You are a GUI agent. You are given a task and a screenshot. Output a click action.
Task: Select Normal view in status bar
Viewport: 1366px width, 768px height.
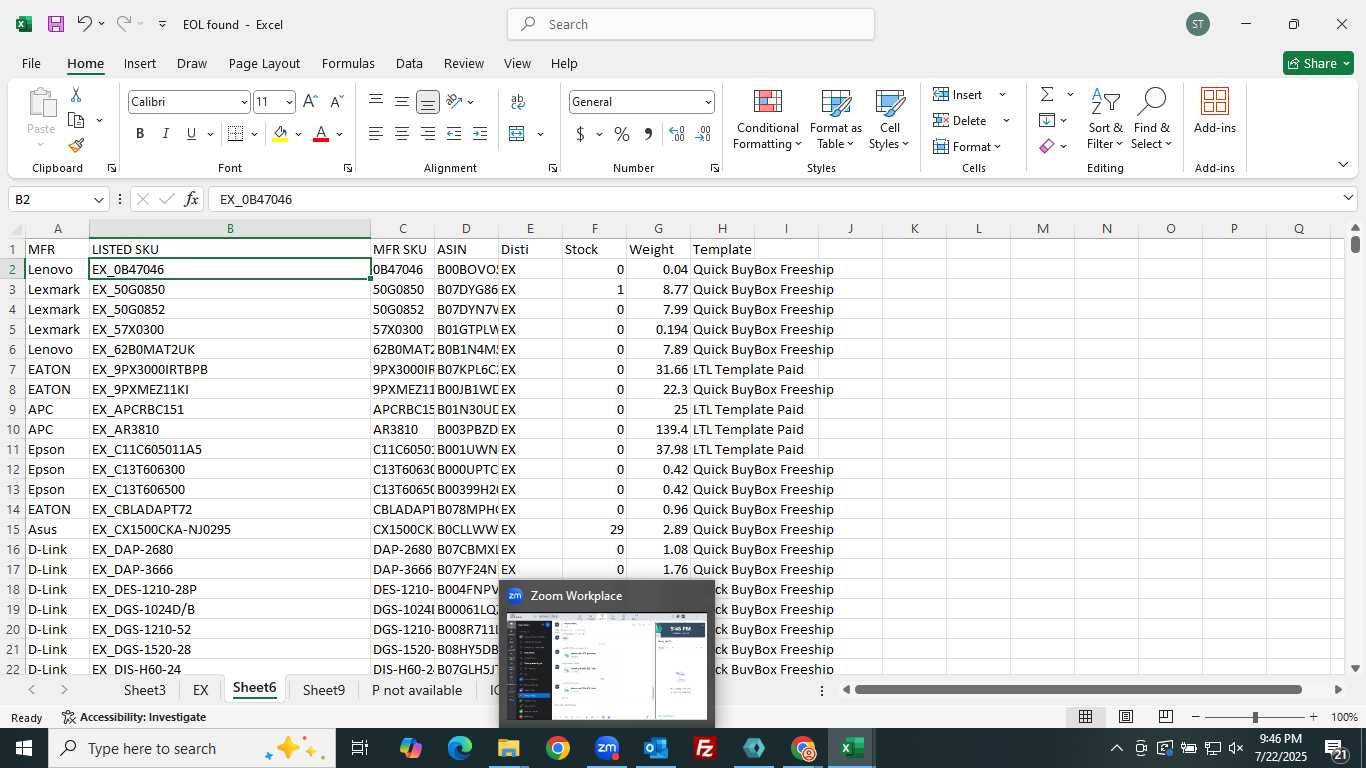coord(1085,717)
